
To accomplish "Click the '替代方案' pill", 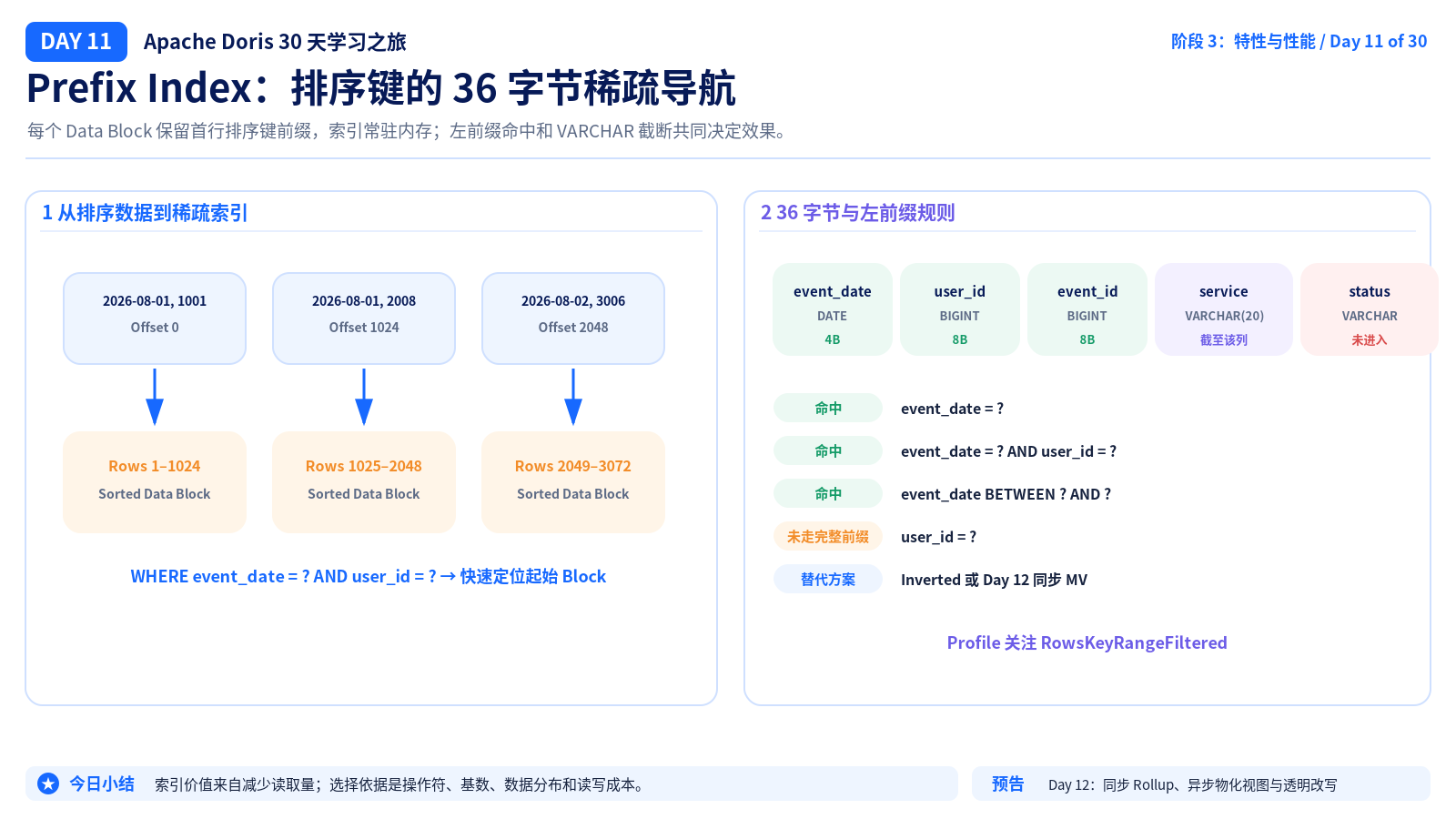I will [x=828, y=580].
